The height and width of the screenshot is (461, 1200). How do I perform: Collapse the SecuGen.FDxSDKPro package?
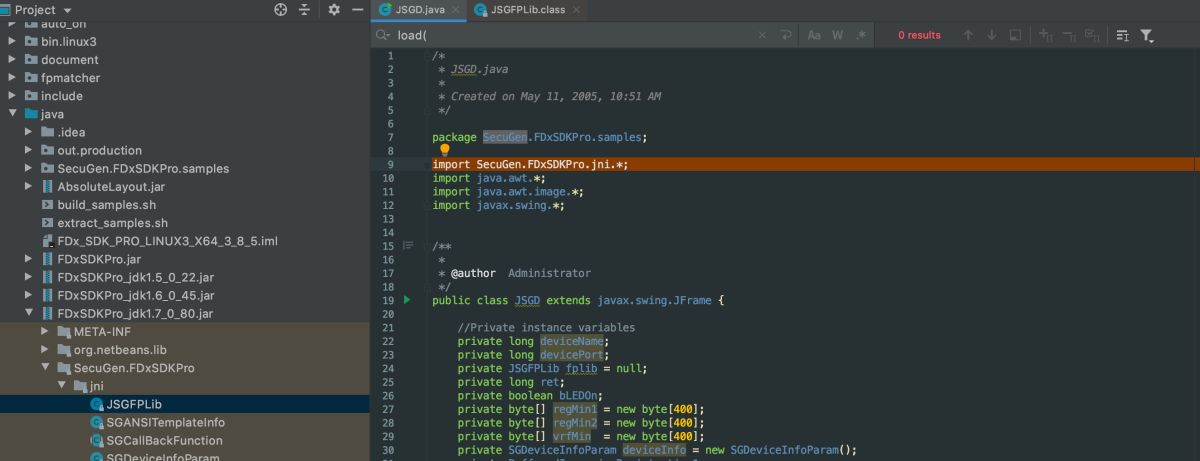tap(44, 367)
